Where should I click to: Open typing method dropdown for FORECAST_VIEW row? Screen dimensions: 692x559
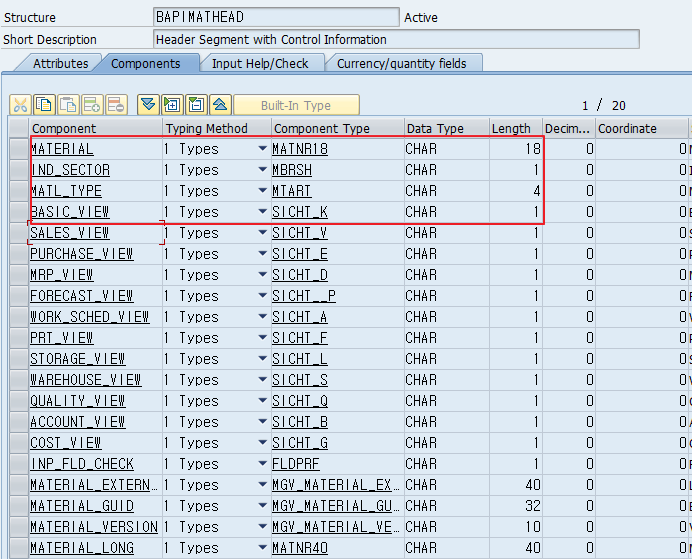(x=263, y=296)
